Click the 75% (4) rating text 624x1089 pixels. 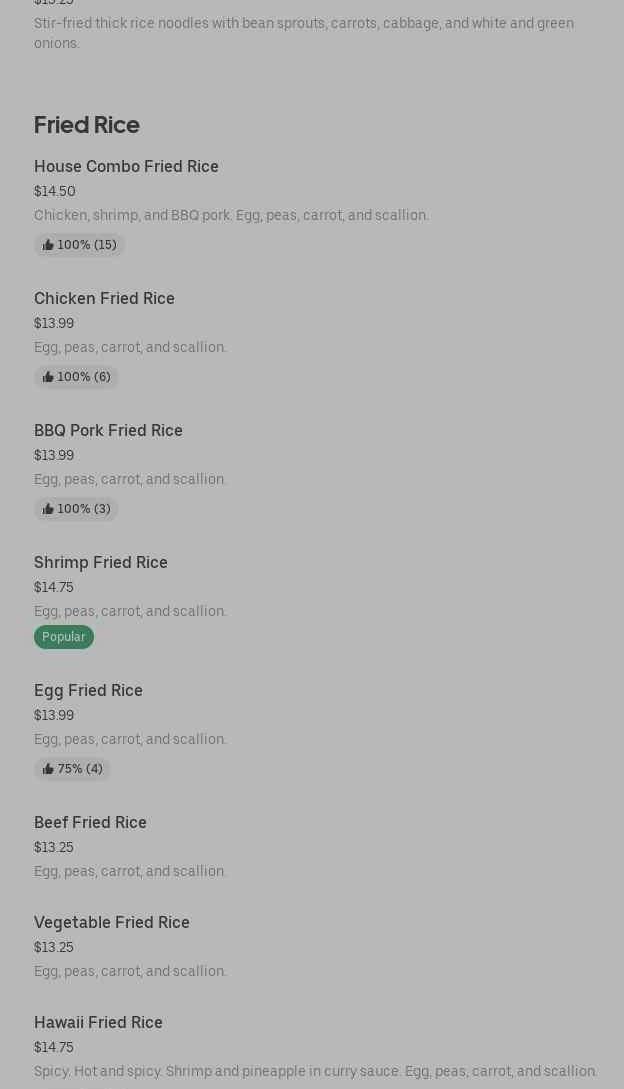80,769
